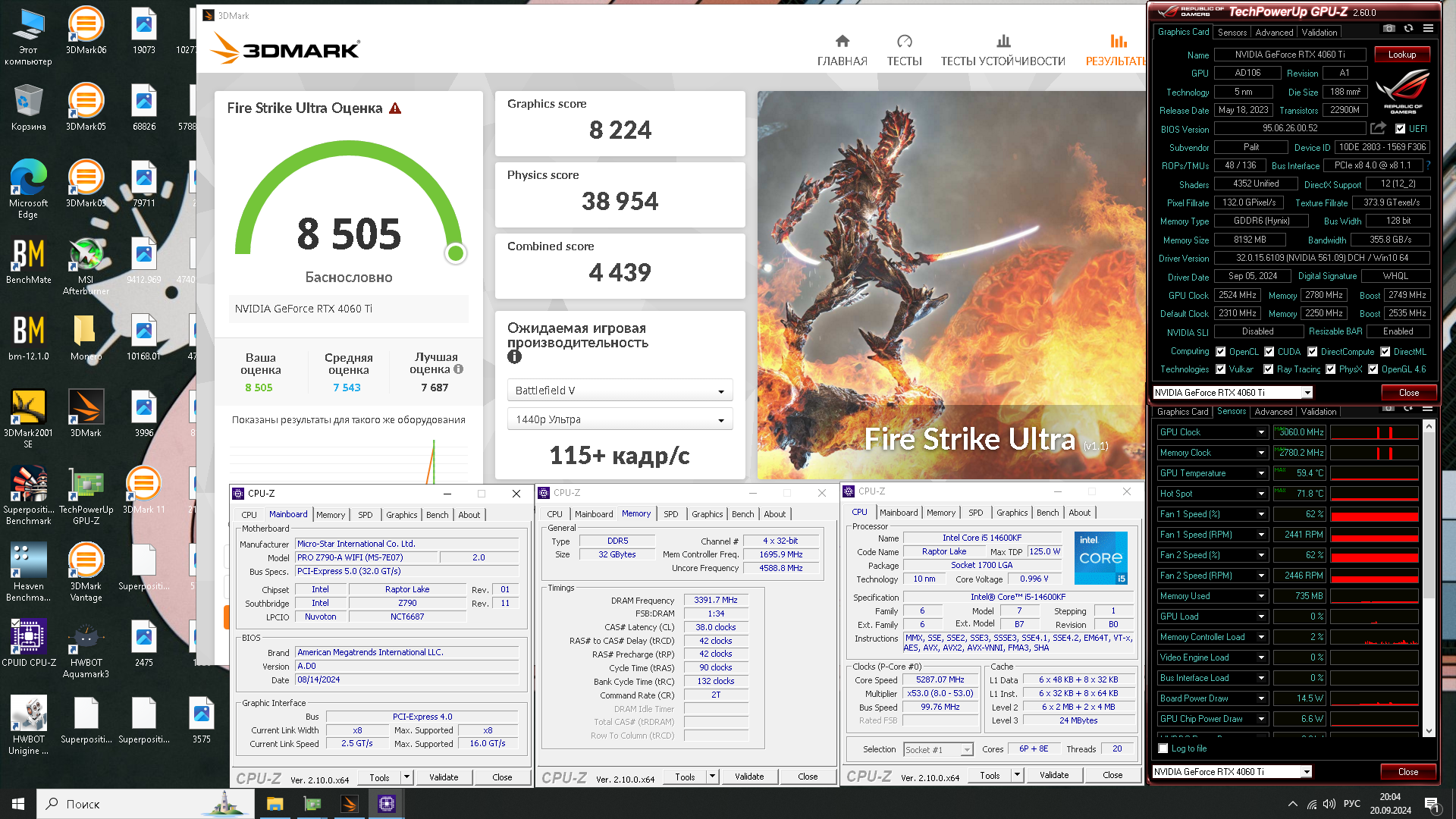Image resolution: width=1456 pixels, height=819 pixels.
Task: Click the BIOS export share icon
Action: click(x=1378, y=128)
